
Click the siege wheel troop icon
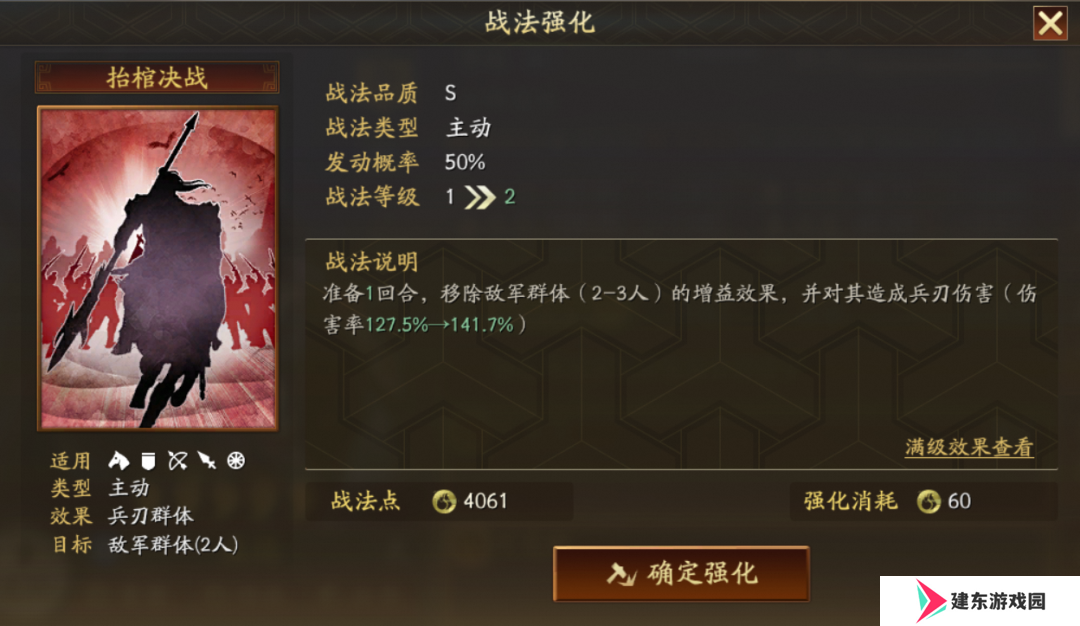236,461
